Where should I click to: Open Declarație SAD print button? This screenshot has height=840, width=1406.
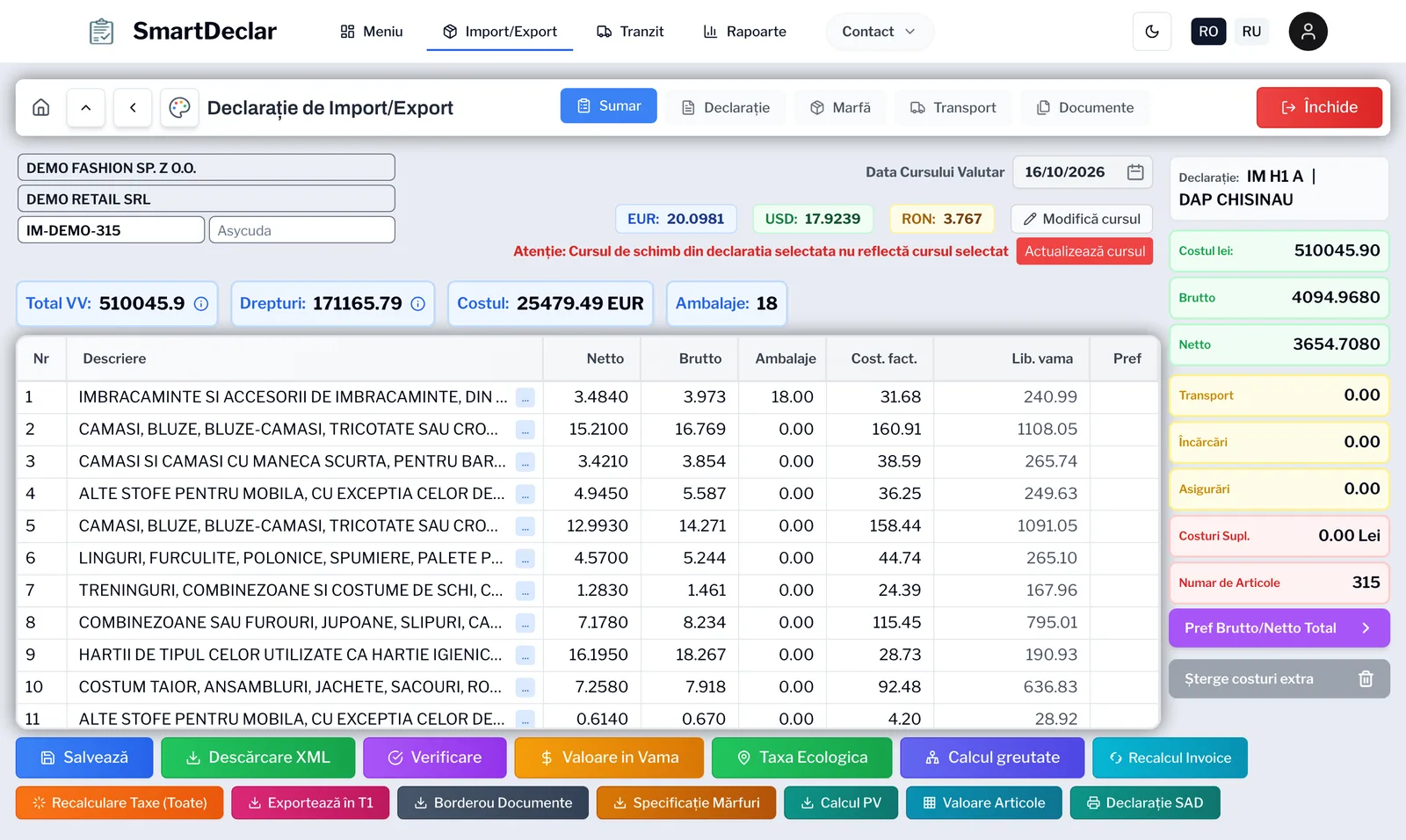click(1145, 803)
